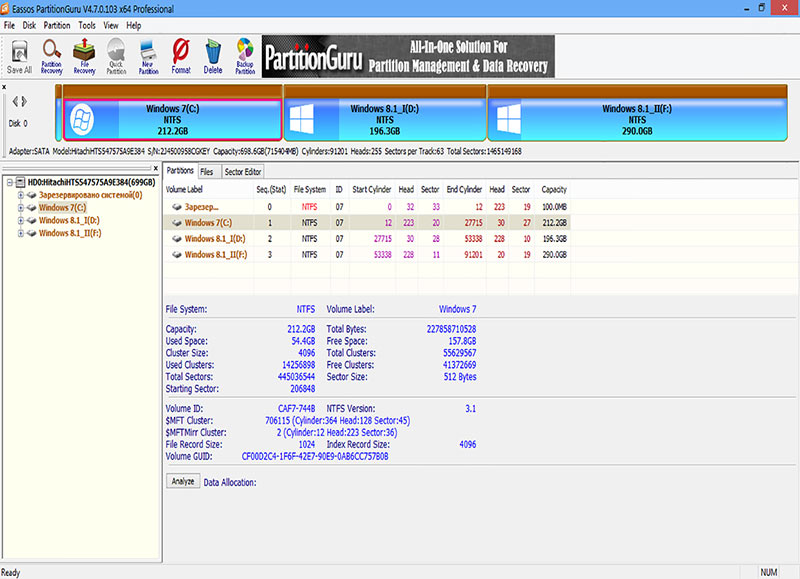Viewport: 800px width, 579px height.
Task: Click the Seq.(Stat) column header
Action: [x=271, y=189]
